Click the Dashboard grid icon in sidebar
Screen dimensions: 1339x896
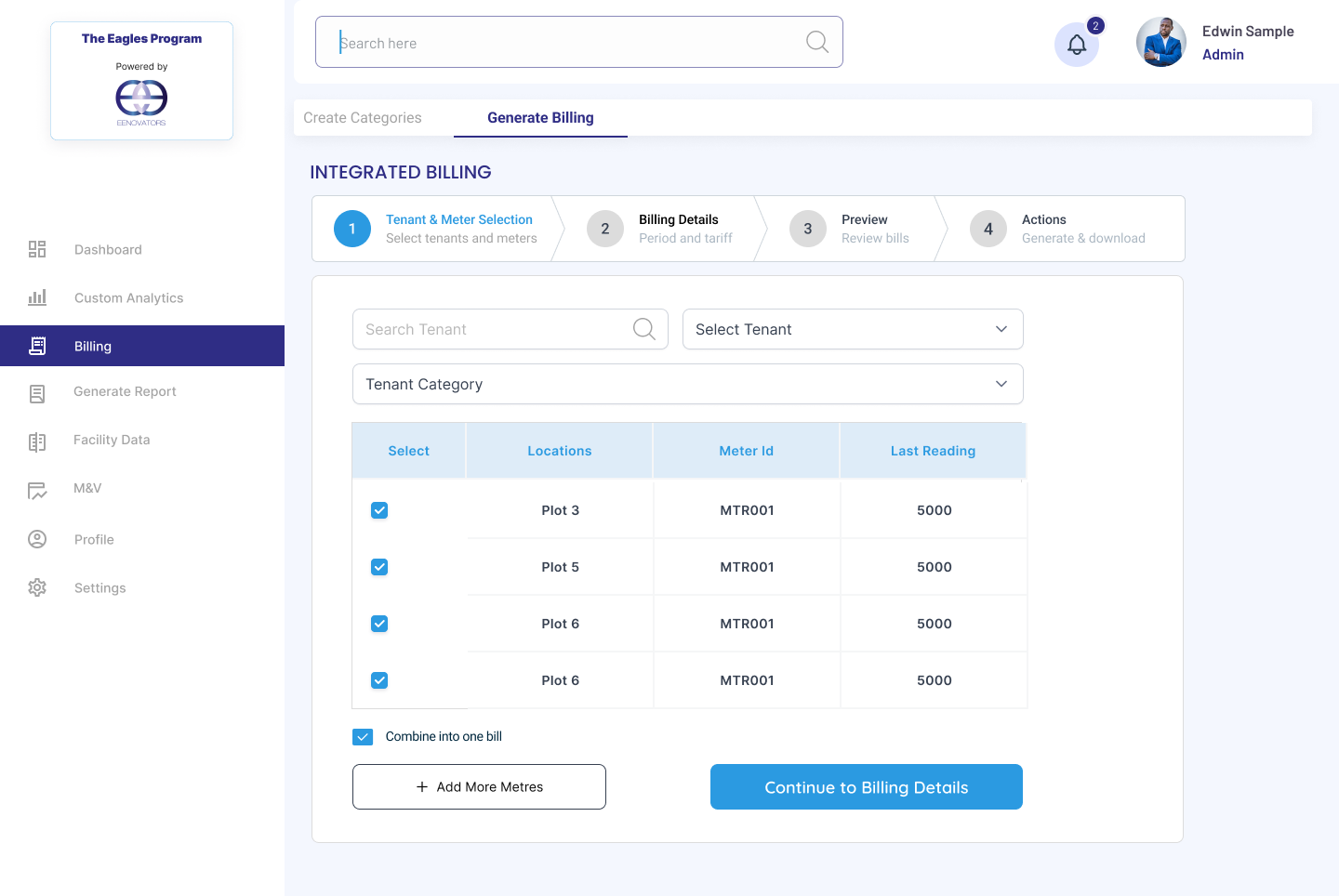pyautogui.click(x=37, y=249)
